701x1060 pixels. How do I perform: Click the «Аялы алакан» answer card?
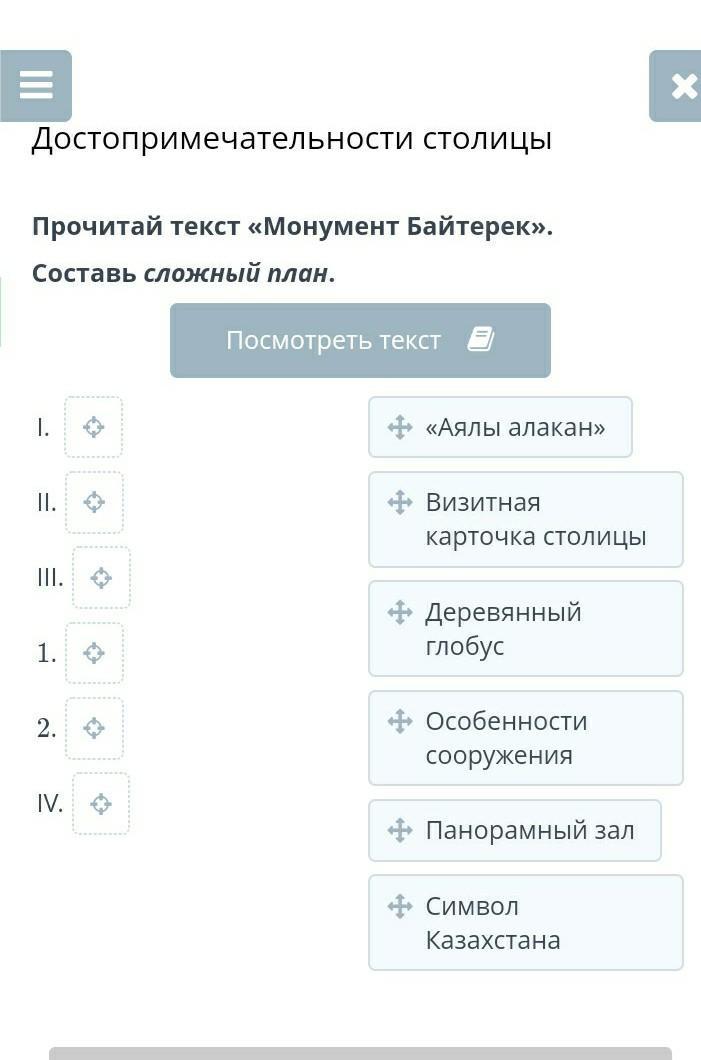pos(500,427)
